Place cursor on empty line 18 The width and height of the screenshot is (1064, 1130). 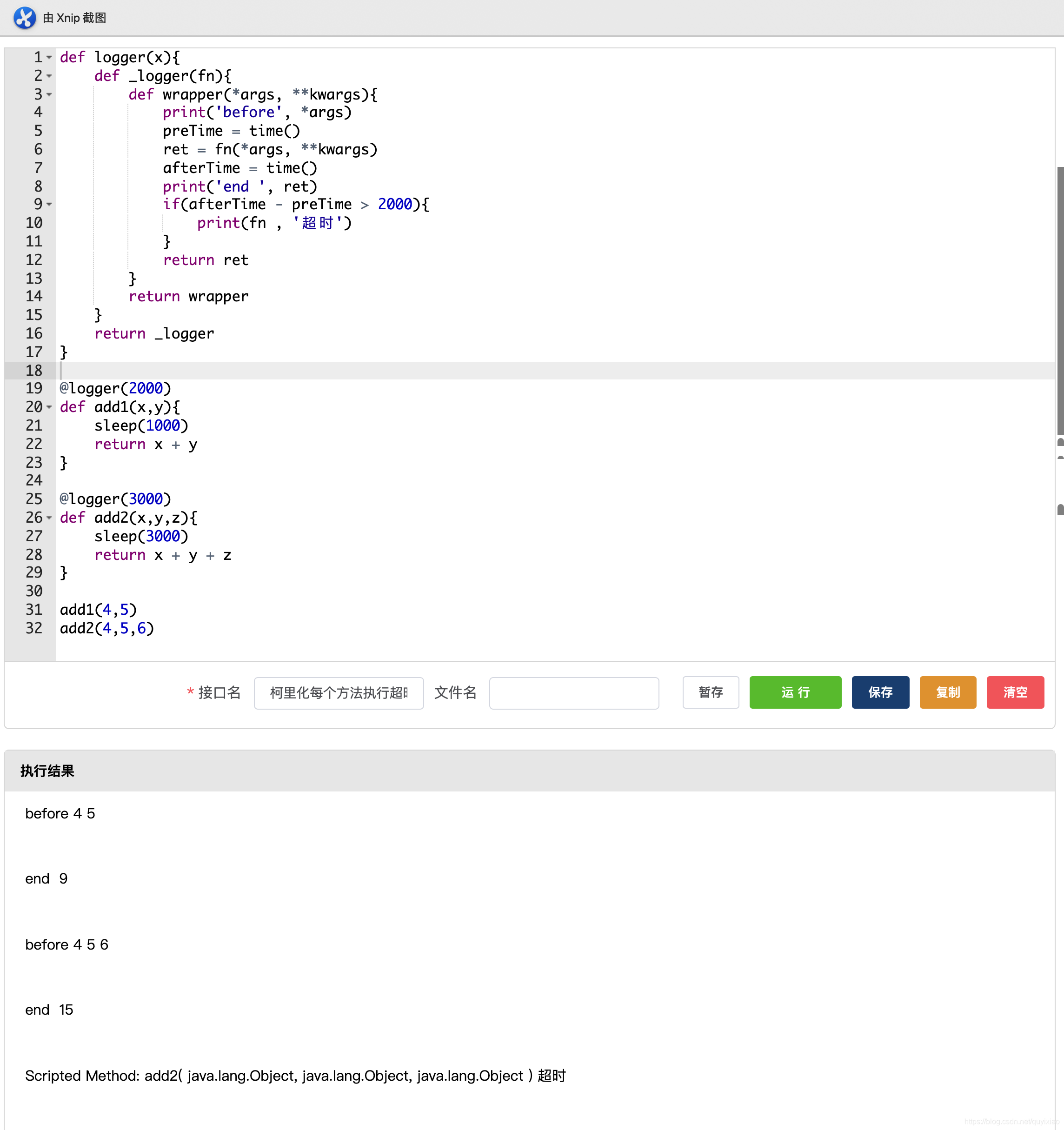(555, 371)
